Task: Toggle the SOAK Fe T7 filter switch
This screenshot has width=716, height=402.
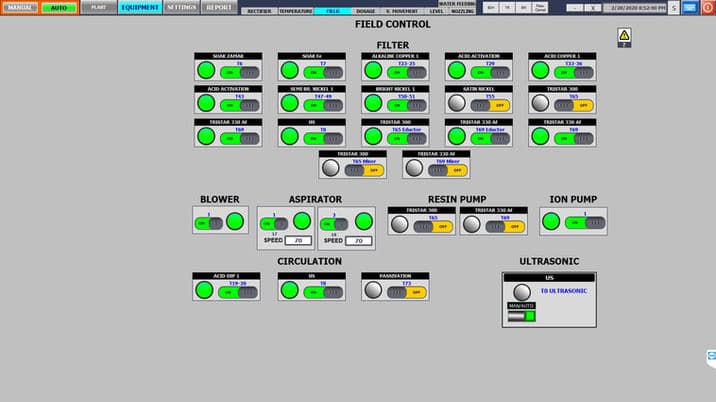Action: click(x=323, y=73)
